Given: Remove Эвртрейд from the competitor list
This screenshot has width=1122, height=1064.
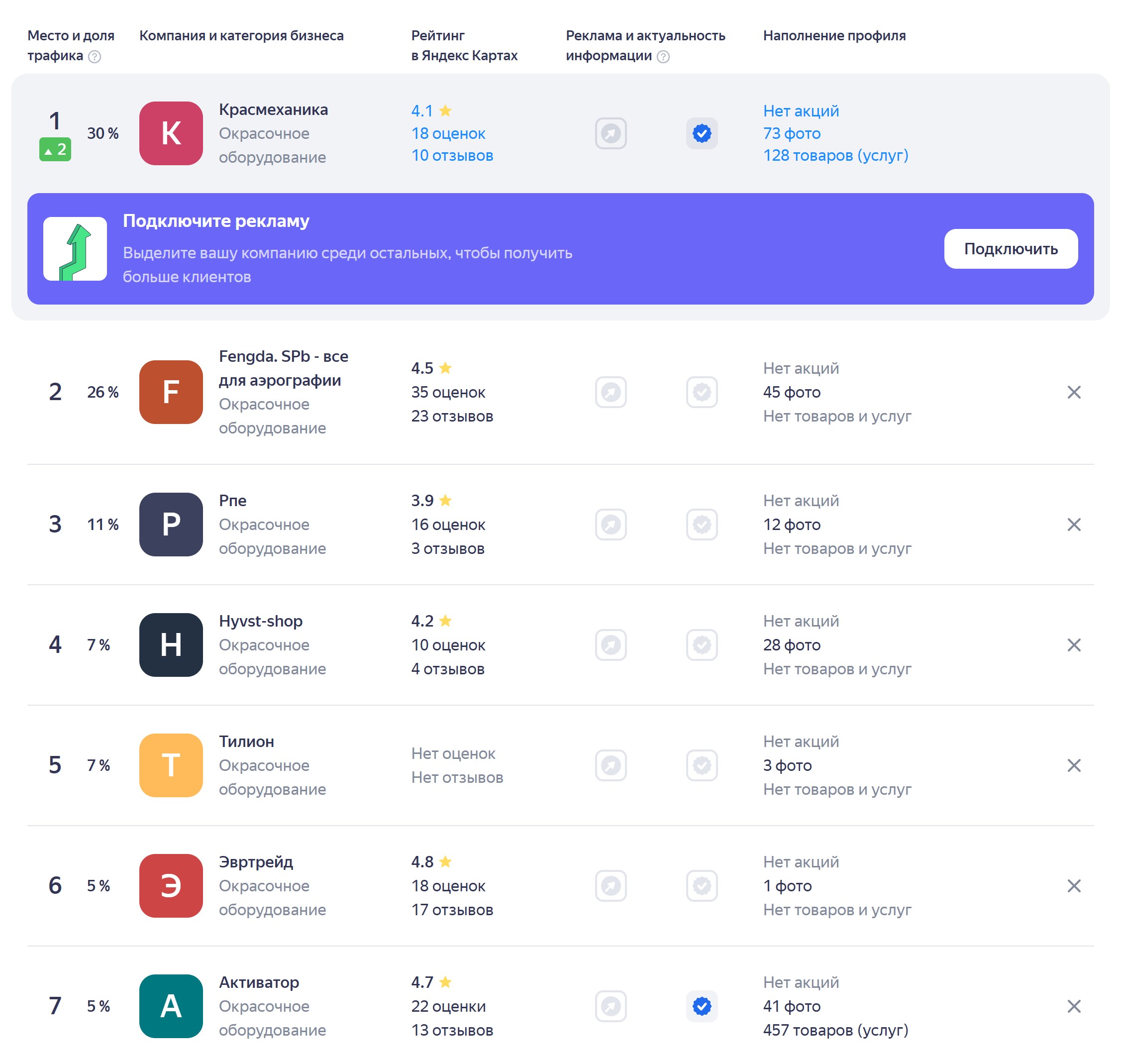Looking at the screenshot, I should [1073, 885].
